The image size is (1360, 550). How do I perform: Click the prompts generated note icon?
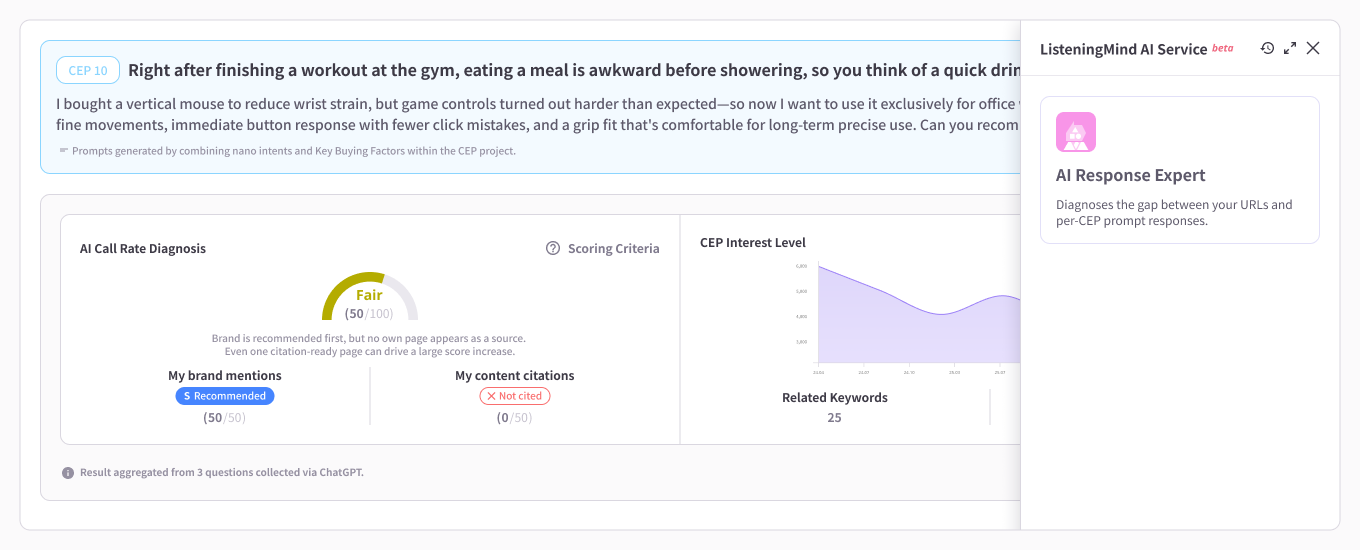coord(64,150)
